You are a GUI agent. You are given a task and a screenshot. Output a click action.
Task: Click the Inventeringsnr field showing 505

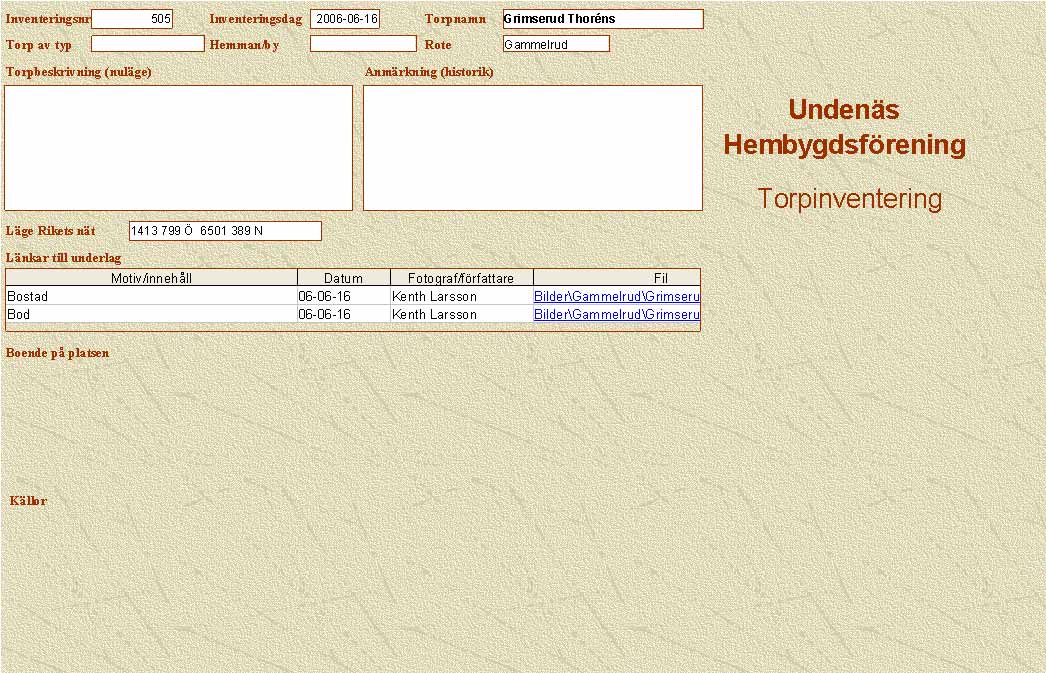click(x=132, y=19)
